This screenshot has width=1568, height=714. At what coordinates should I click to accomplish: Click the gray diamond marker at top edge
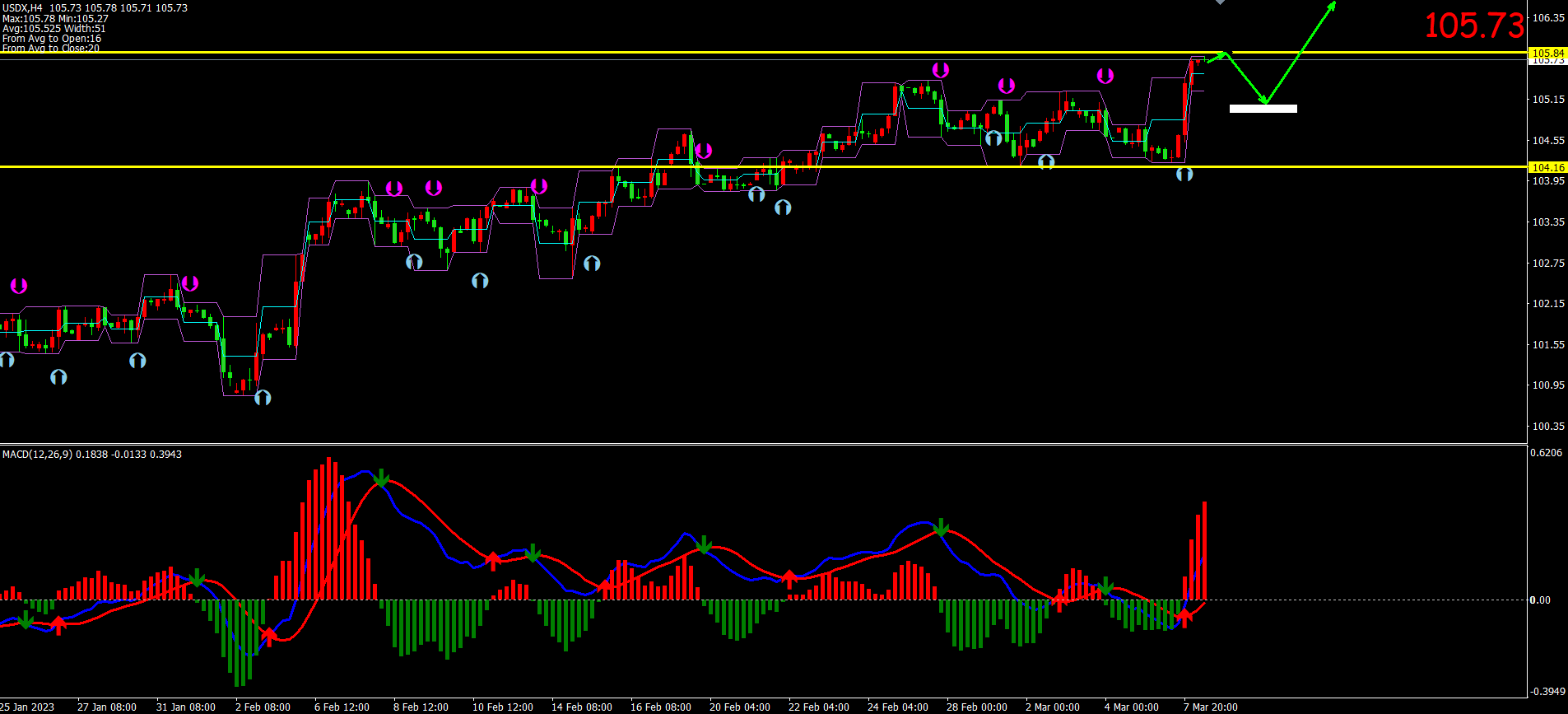pyautogui.click(x=1220, y=2)
